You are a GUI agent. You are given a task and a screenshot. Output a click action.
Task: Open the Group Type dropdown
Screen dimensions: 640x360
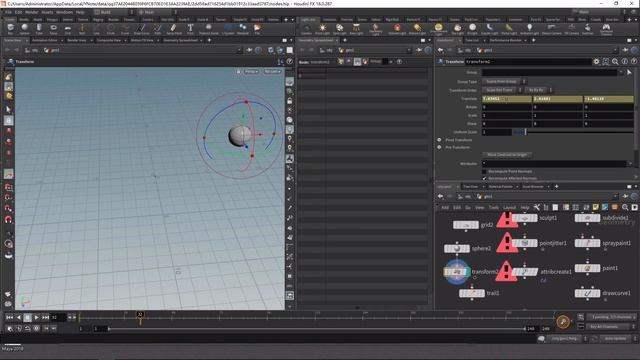[x=504, y=82]
